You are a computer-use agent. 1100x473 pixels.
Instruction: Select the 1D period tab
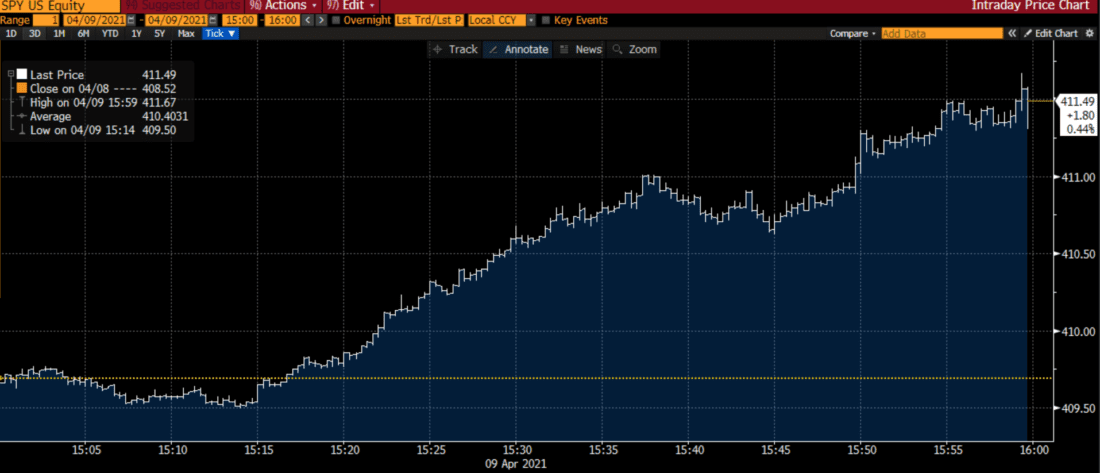click(11, 33)
